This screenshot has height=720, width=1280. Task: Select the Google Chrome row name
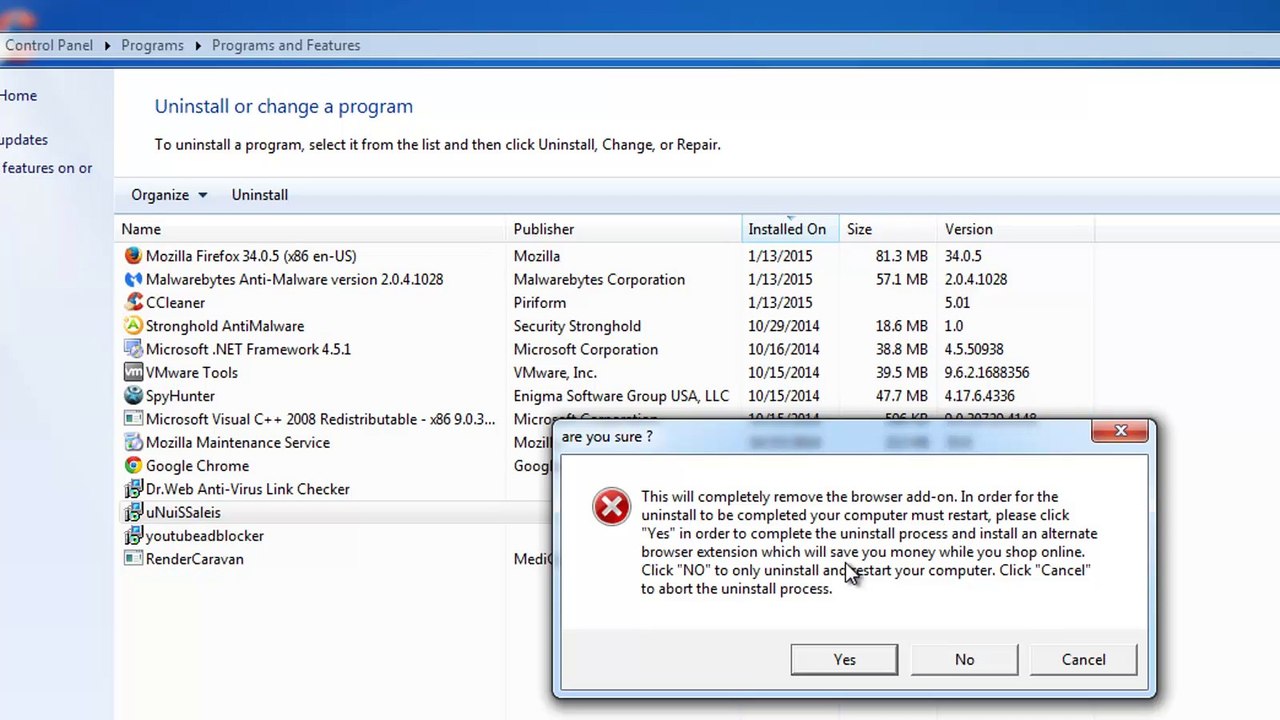point(197,466)
